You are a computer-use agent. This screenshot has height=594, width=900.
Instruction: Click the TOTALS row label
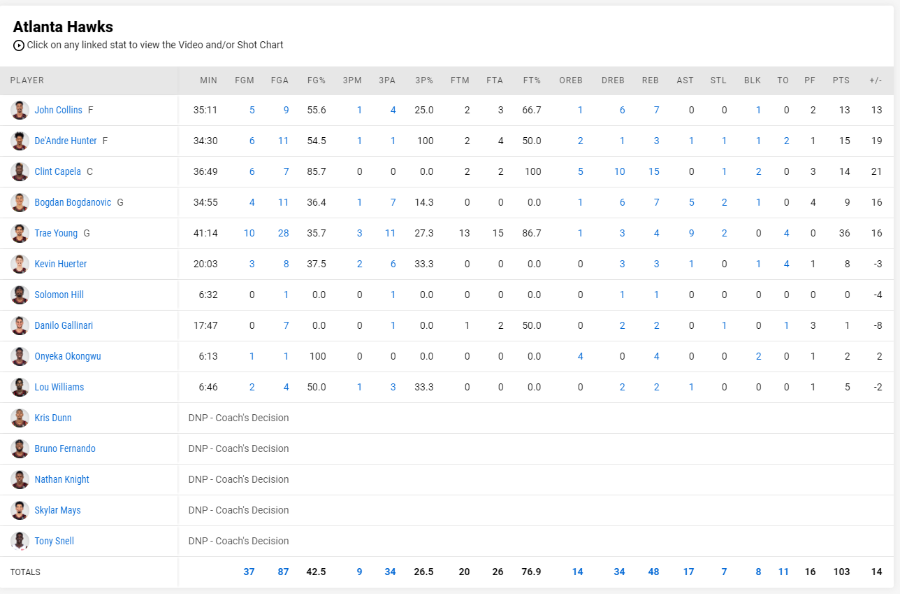25,572
